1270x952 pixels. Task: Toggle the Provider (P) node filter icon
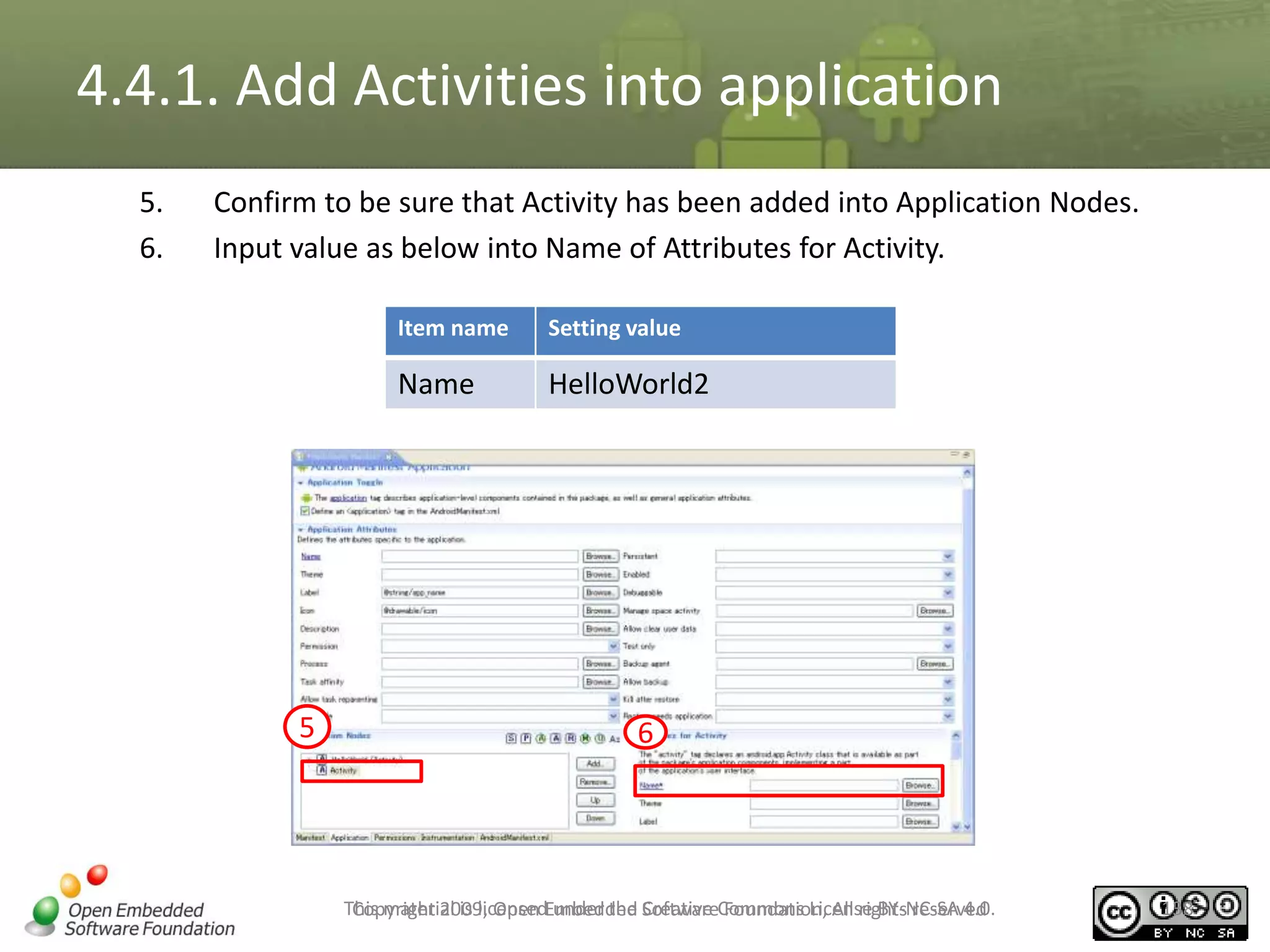526,738
